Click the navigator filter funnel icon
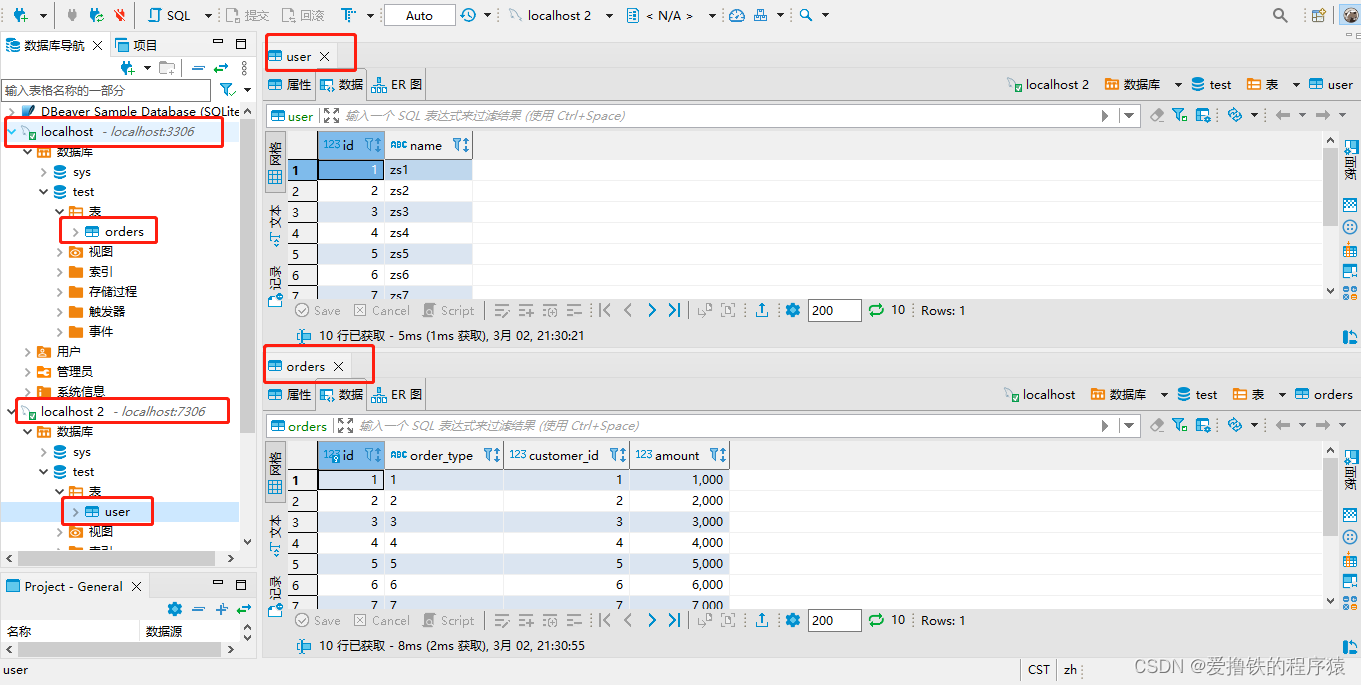Viewport: 1361px width, 685px height. coord(227,90)
